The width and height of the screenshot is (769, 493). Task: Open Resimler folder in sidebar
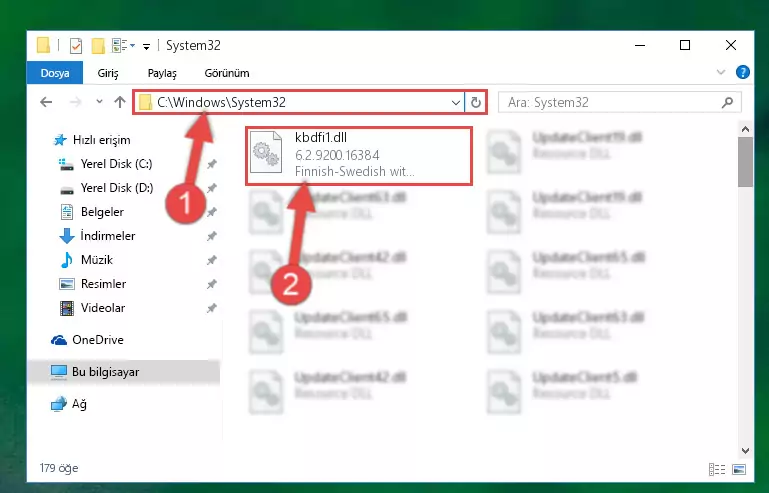pos(103,284)
